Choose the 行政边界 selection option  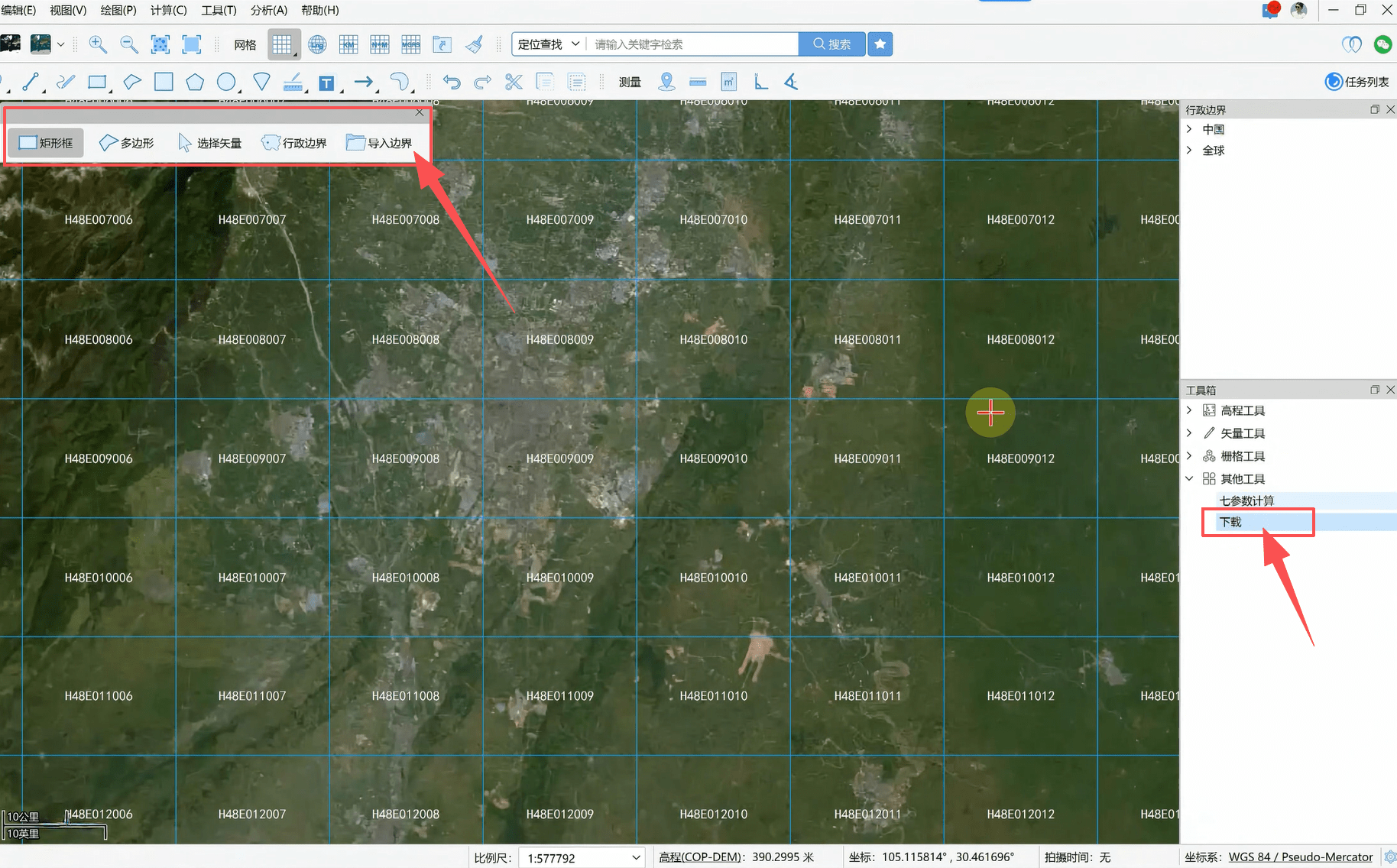(x=294, y=143)
